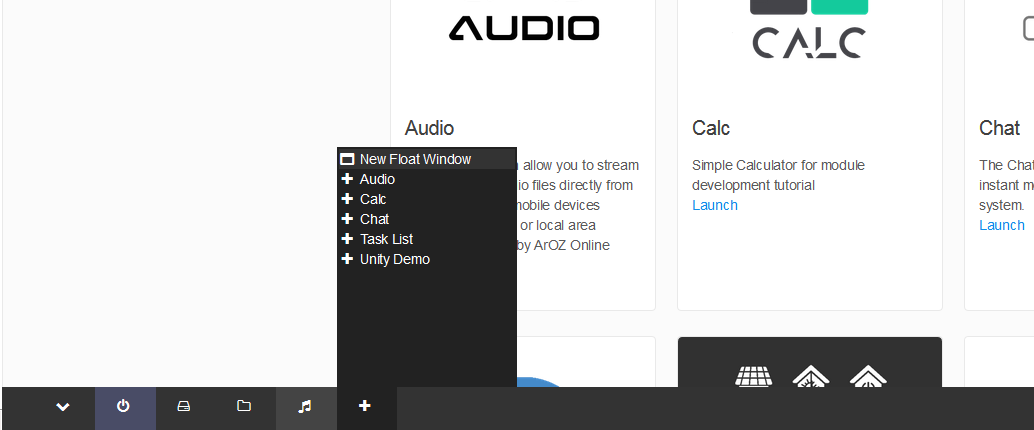1034x430 pixels.
Task: Open the folder icon in the taskbar
Action: pos(244,406)
